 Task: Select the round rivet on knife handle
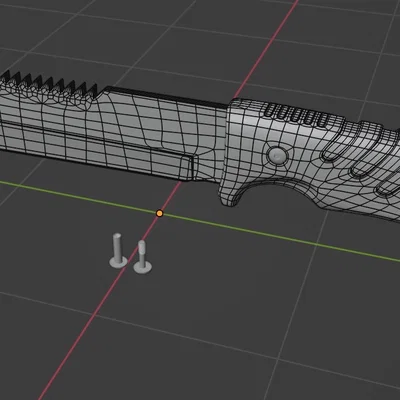point(277,156)
